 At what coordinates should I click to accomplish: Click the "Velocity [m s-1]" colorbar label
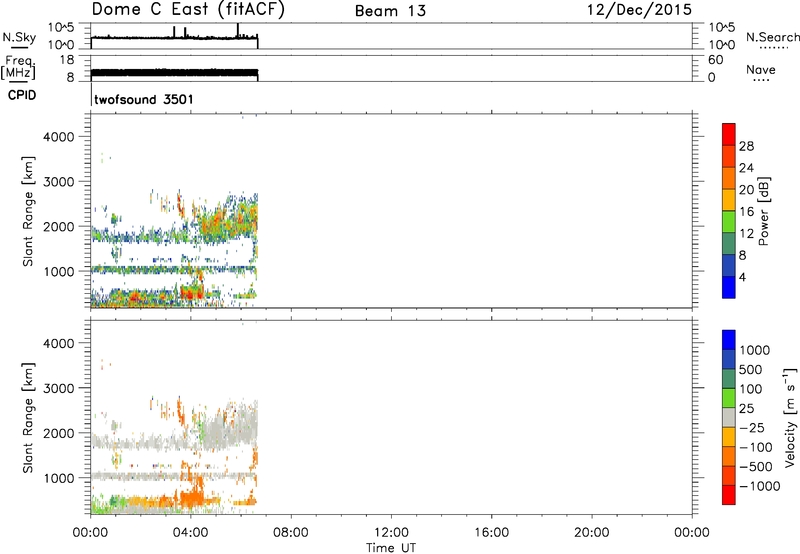790,417
